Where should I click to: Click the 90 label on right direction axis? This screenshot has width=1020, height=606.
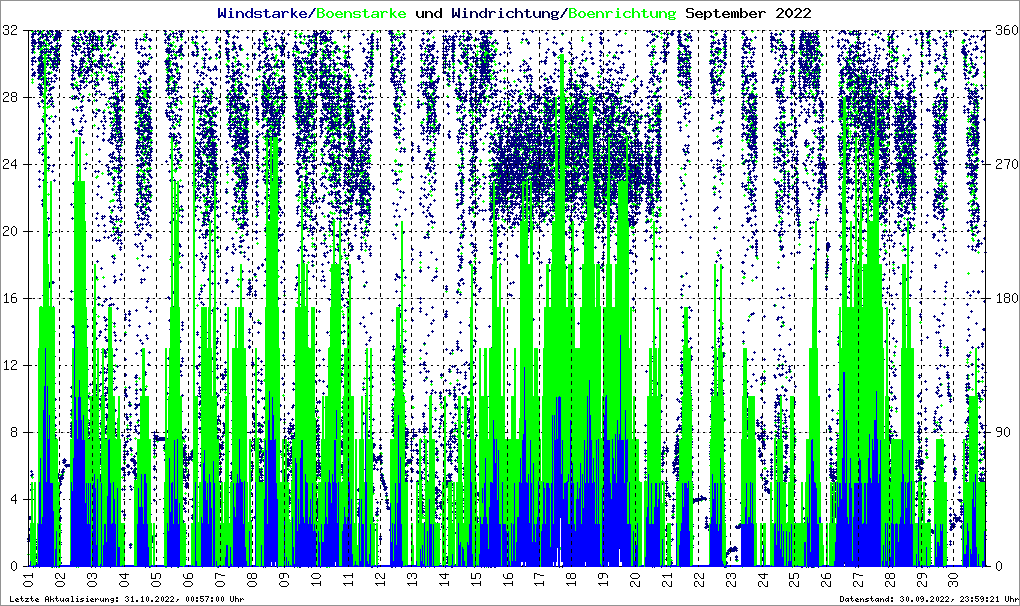click(x=1000, y=432)
